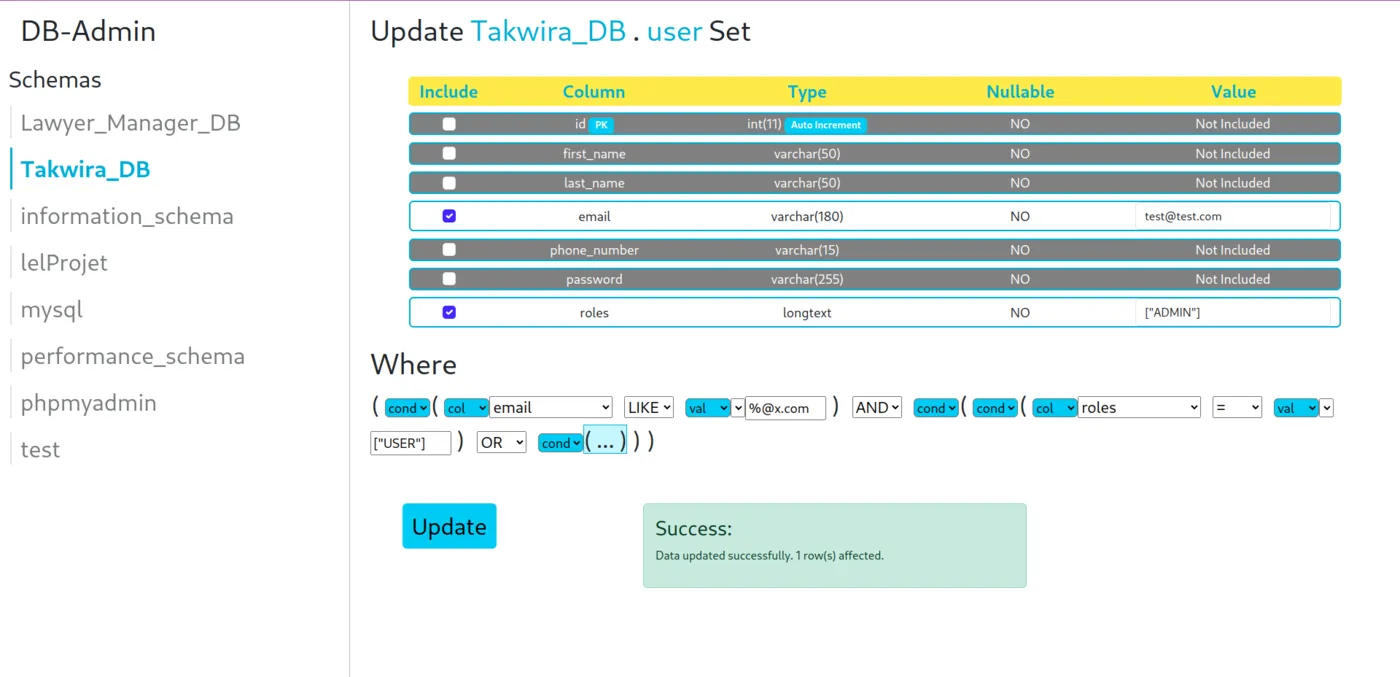The width and height of the screenshot is (1400, 677).
Task: Click the PK badge on id row
Action: (x=601, y=125)
